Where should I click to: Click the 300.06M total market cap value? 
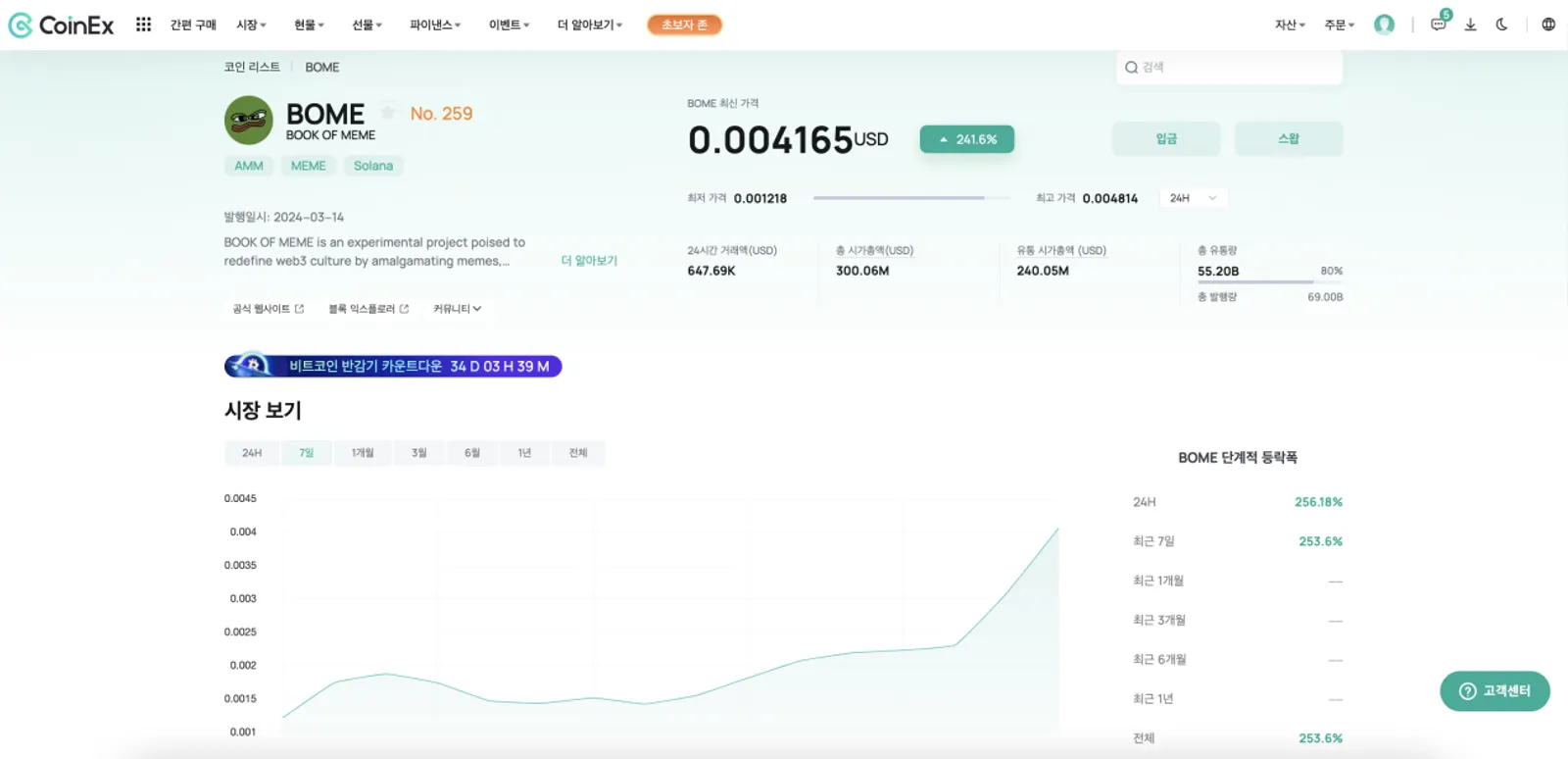(x=862, y=271)
